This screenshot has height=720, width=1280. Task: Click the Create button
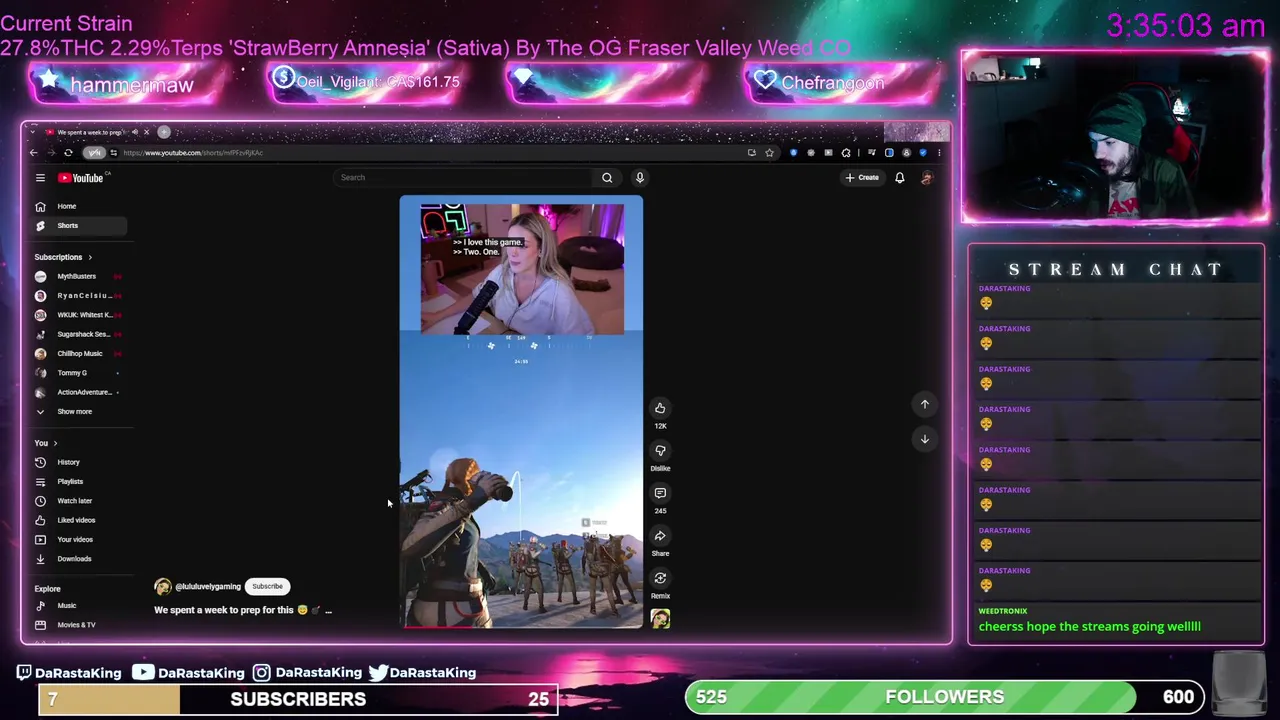click(x=862, y=178)
